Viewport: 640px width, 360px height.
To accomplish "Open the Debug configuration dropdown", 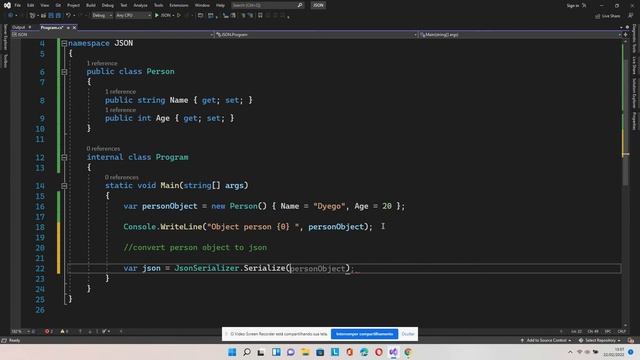I will [x=102, y=16].
